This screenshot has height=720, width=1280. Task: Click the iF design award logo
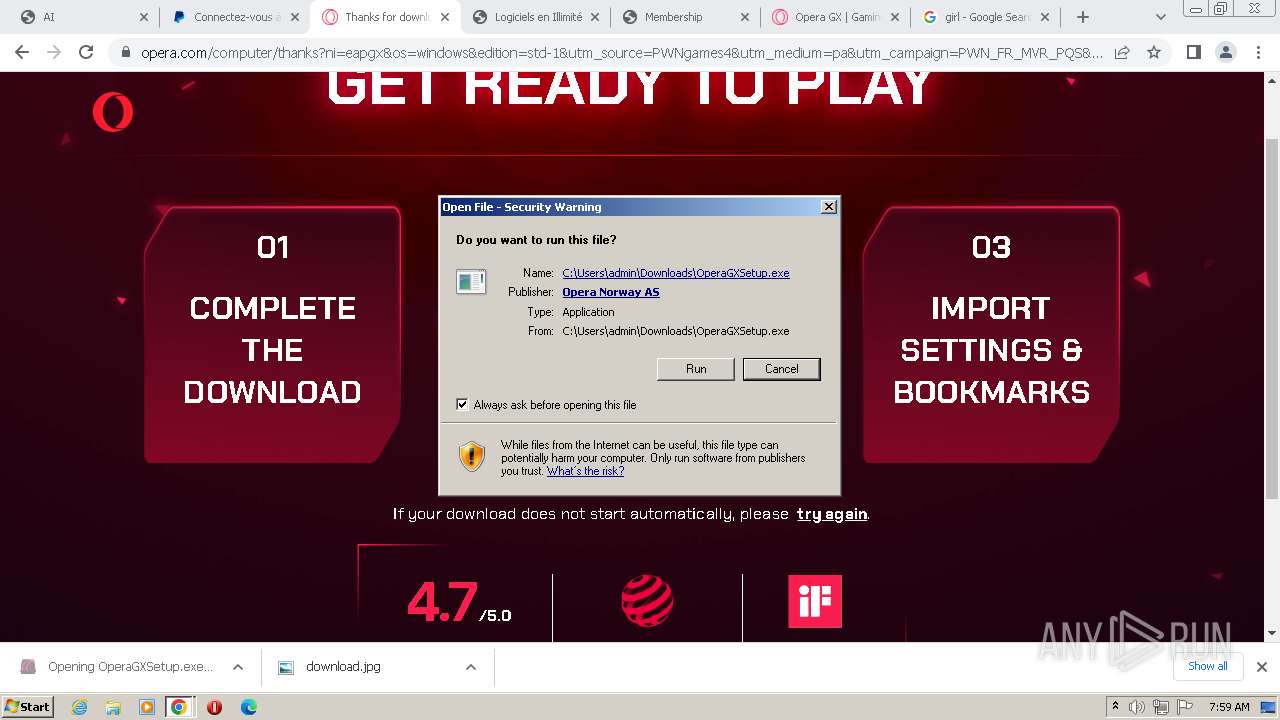tap(815, 601)
